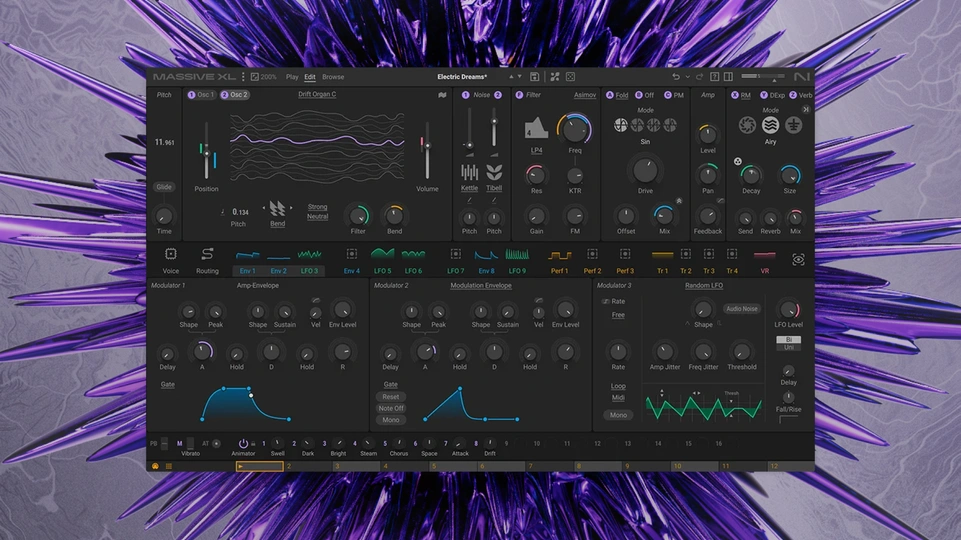Click the wavetable Bend mode icon
This screenshot has height=540, width=961.
pos(277,208)
